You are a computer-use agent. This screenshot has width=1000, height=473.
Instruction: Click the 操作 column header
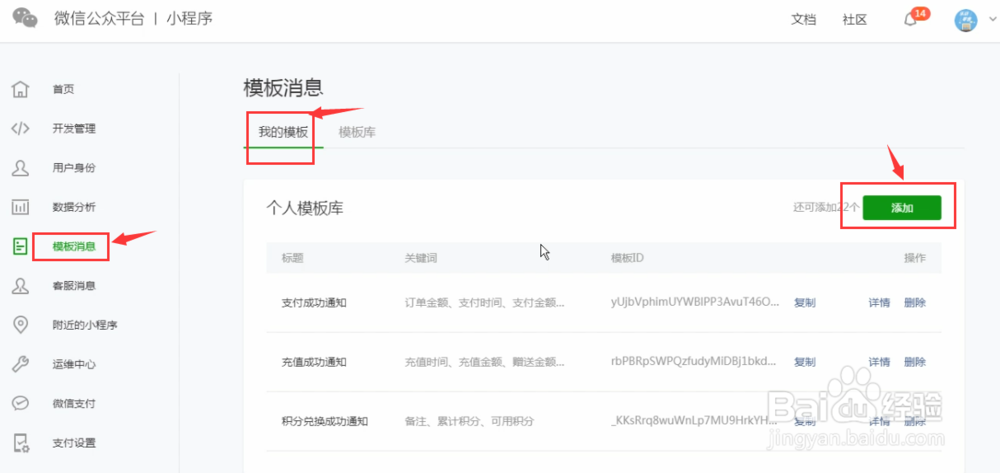coord(915,258)
